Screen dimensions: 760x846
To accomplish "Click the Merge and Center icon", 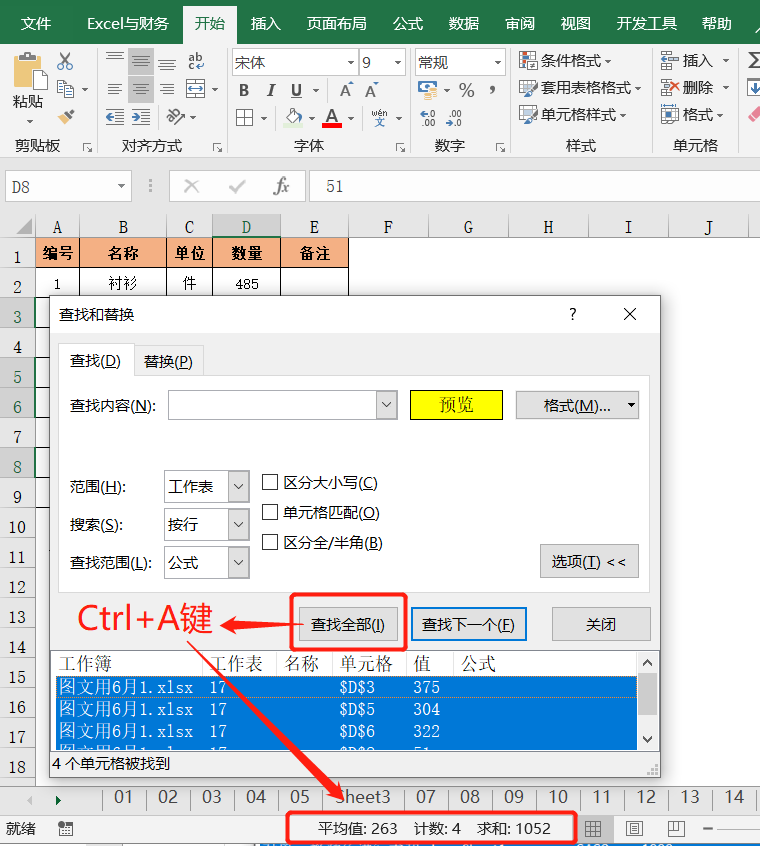I will pos(195,88).
